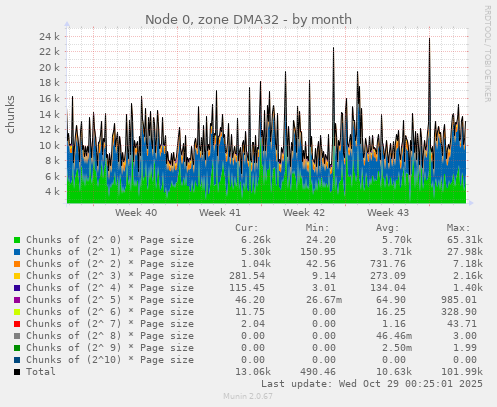Click the 'Max:' column header
Screen dimensions: 497x407
(458, 228)
